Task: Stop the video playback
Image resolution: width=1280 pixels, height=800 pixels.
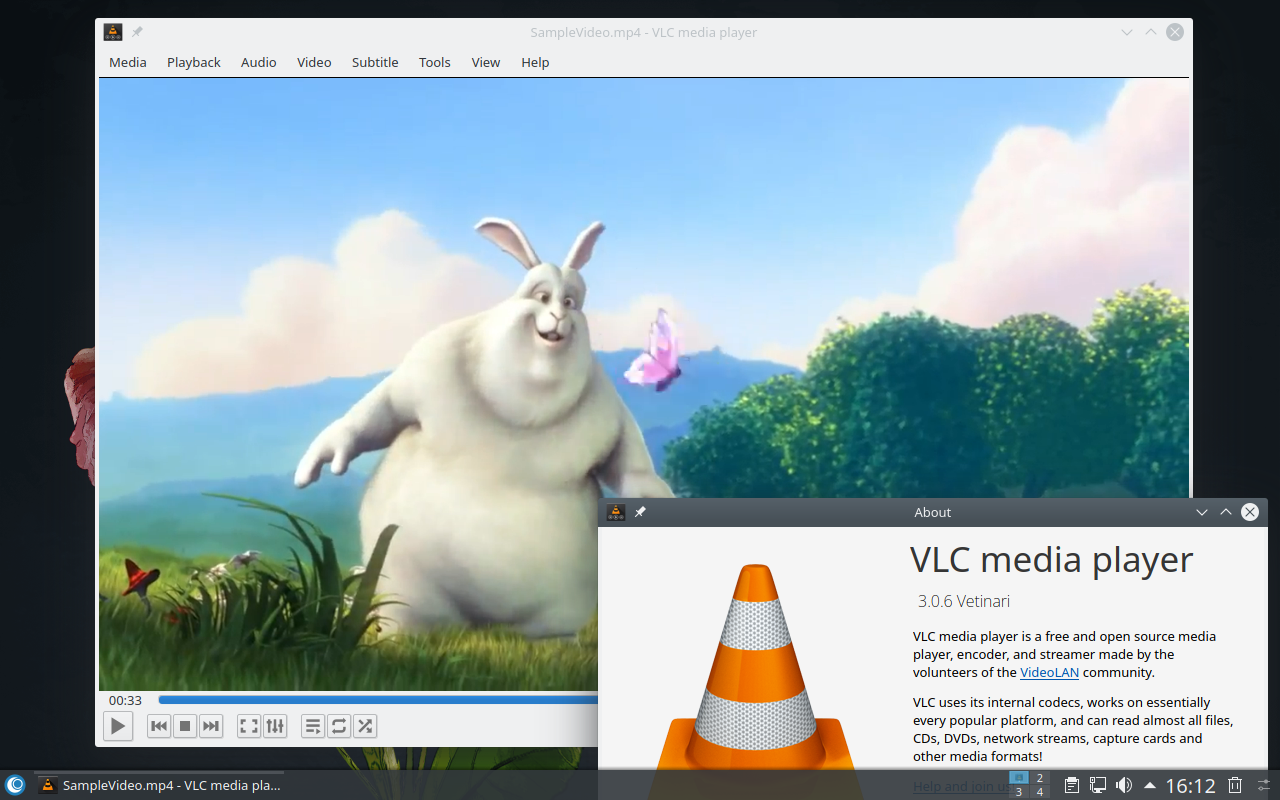Action: point(185,726)
